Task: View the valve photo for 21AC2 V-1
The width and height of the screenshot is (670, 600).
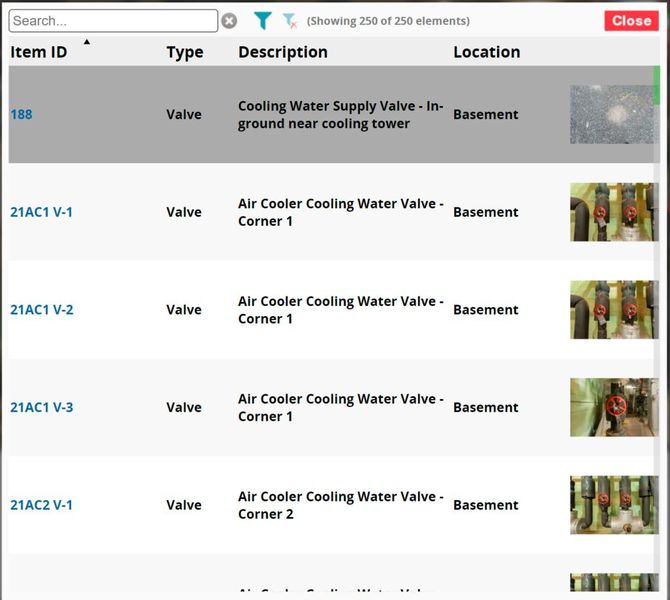Action: pyautogui.click(x=612, y=505)
